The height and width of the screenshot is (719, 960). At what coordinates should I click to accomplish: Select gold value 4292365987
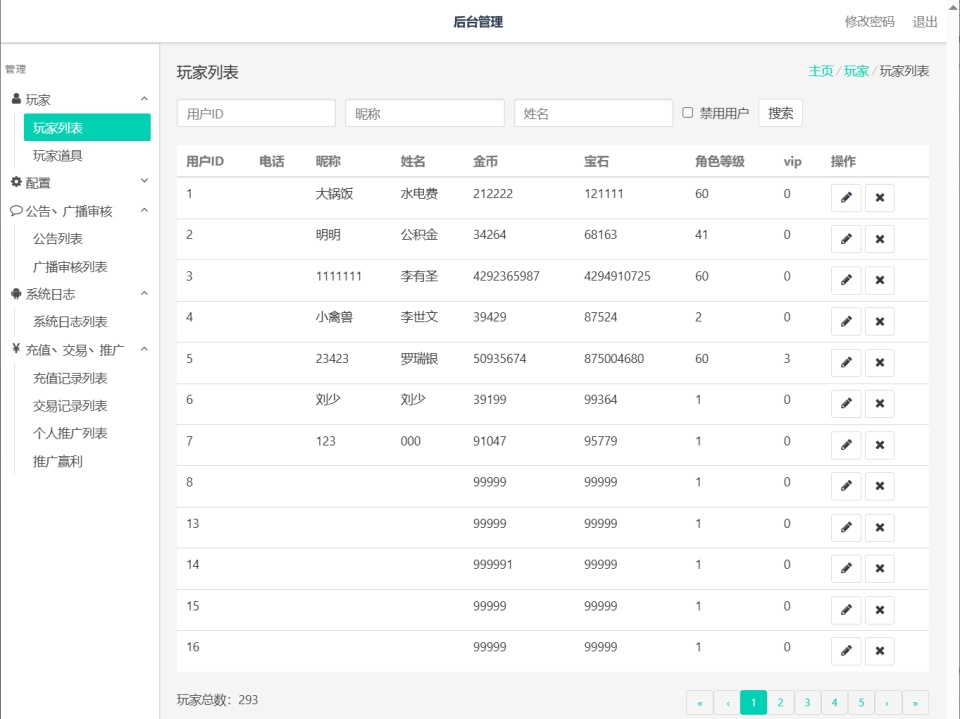(506, 276)
